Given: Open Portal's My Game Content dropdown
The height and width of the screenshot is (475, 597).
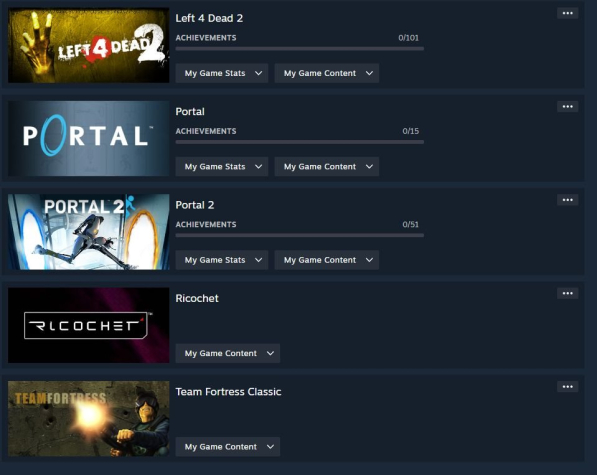Looking at the screenshot, I should [327, 166].
